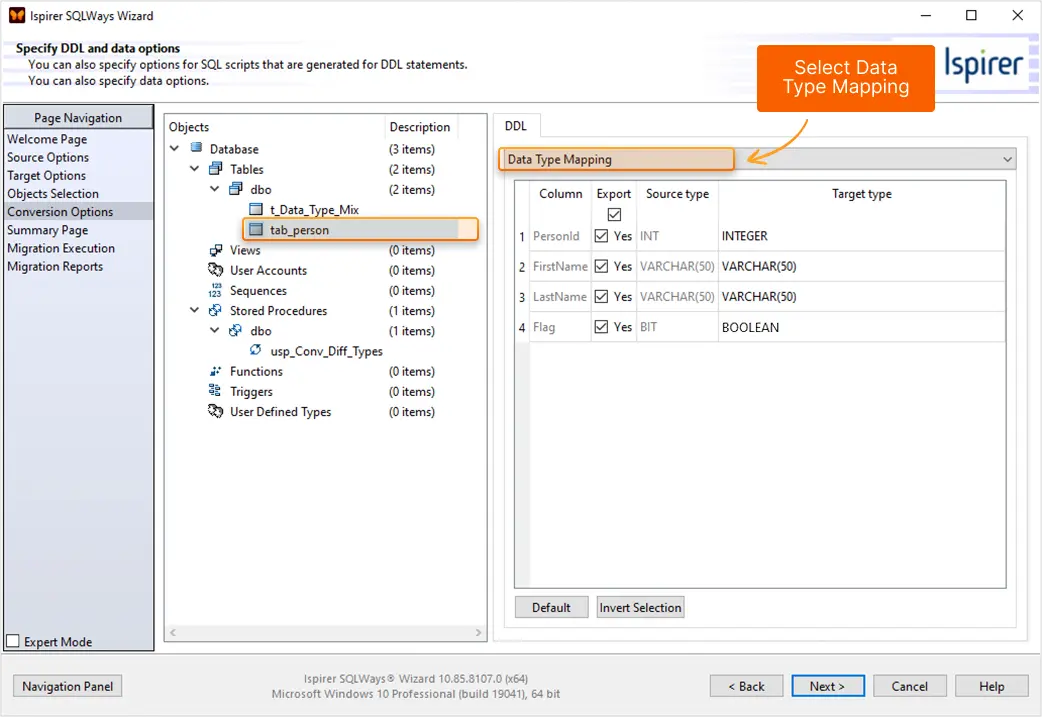Collapse the Stored Procedures tree node
Image resolution: width=1042 pixels, height=717 pixels.
(x=194, y=310)
